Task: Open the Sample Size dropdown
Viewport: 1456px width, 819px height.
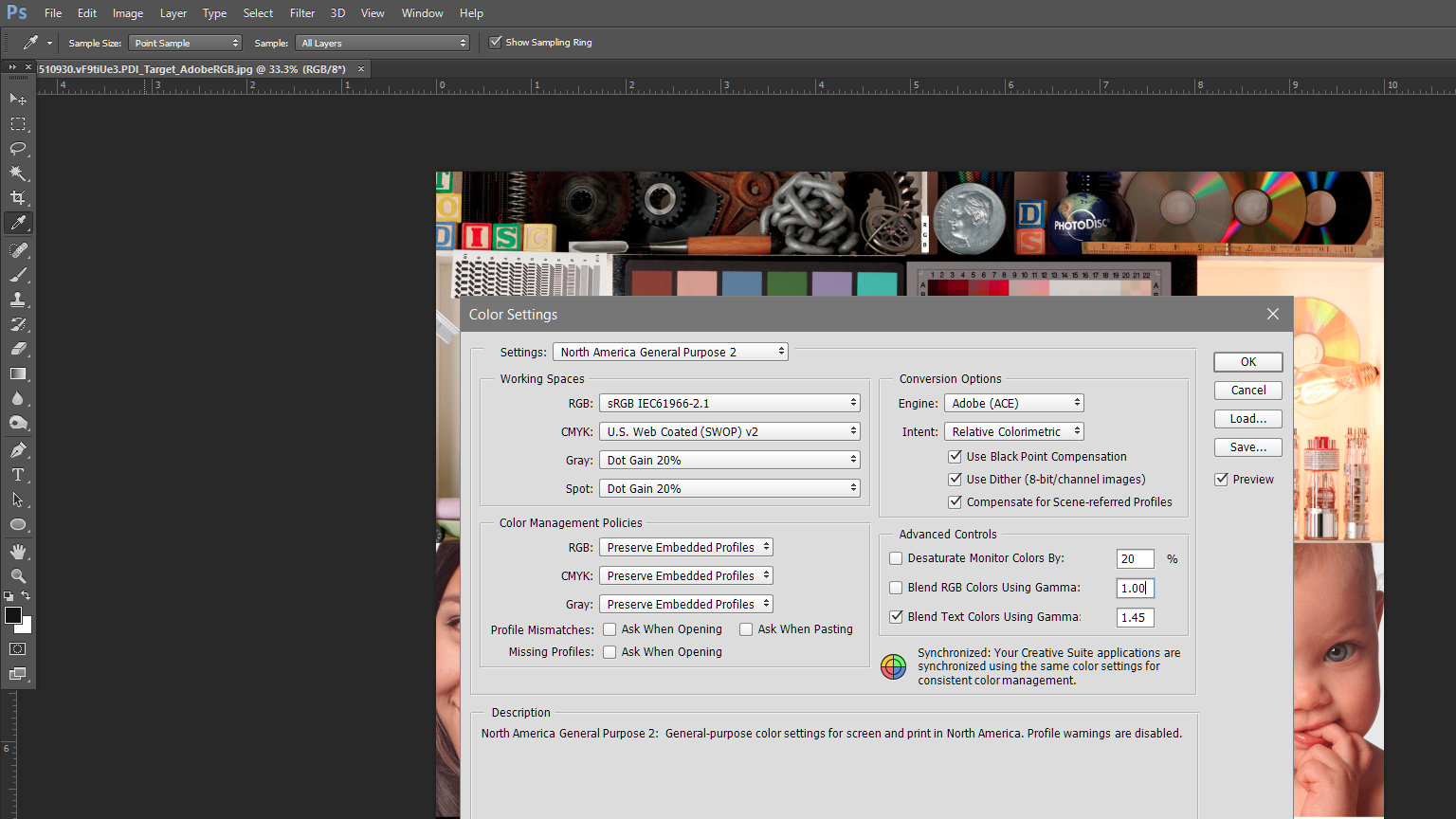Action: point(186,43)
